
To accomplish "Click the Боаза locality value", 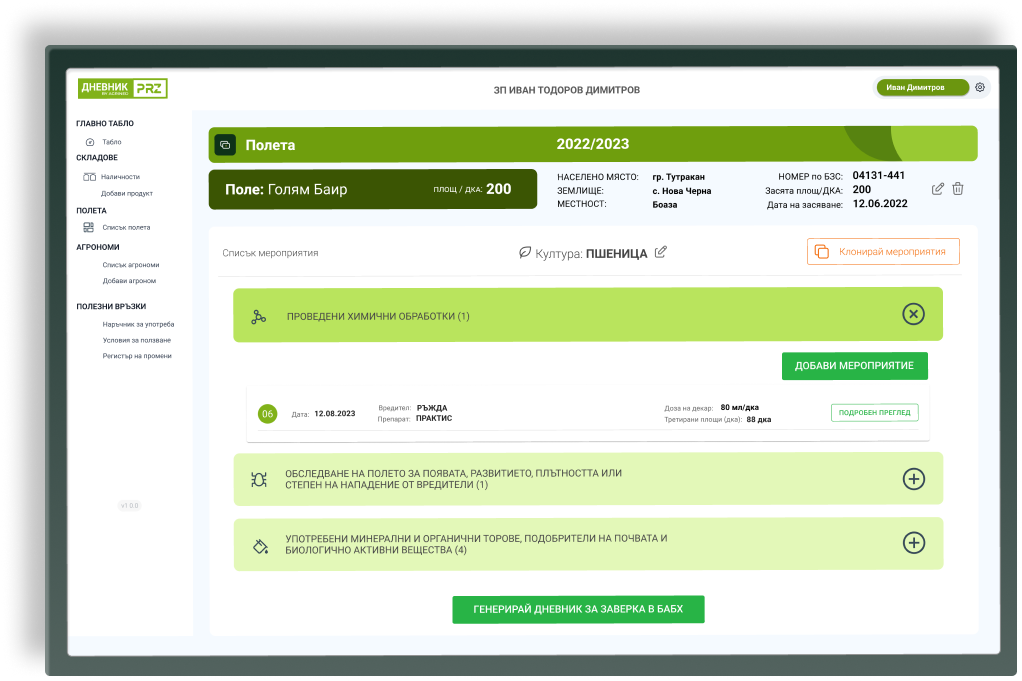I will point(665,205).
